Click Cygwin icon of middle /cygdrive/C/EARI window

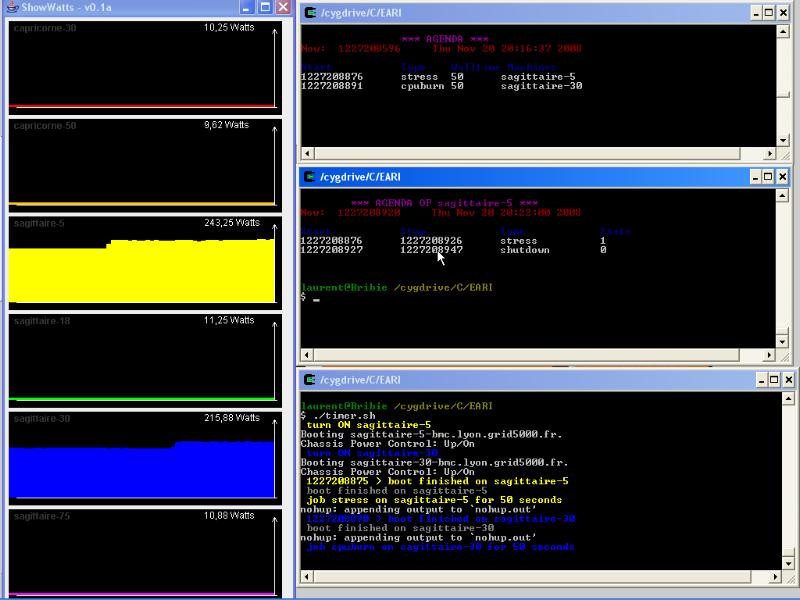310,177
